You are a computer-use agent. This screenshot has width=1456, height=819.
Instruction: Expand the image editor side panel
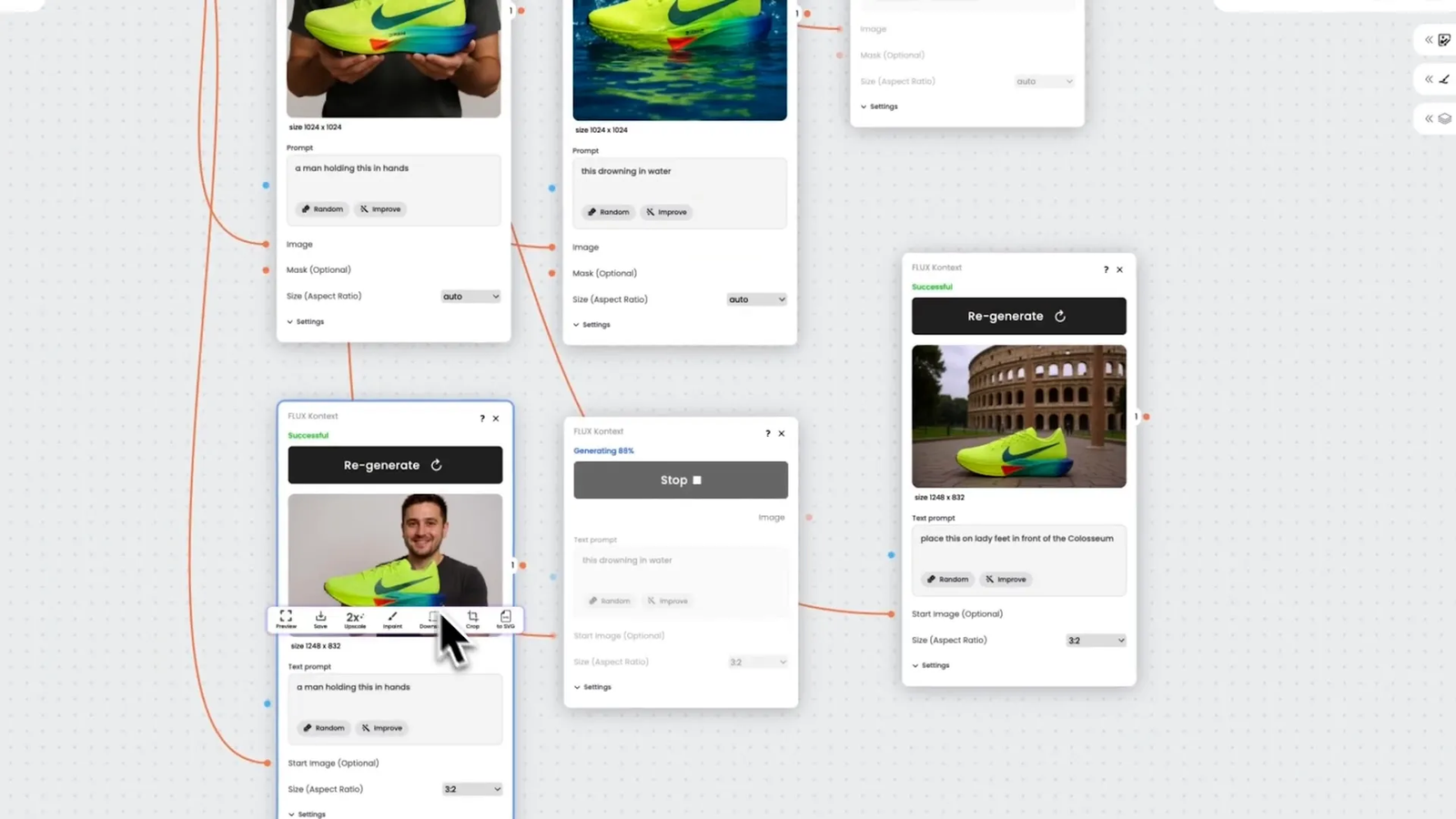[1437, 40]
